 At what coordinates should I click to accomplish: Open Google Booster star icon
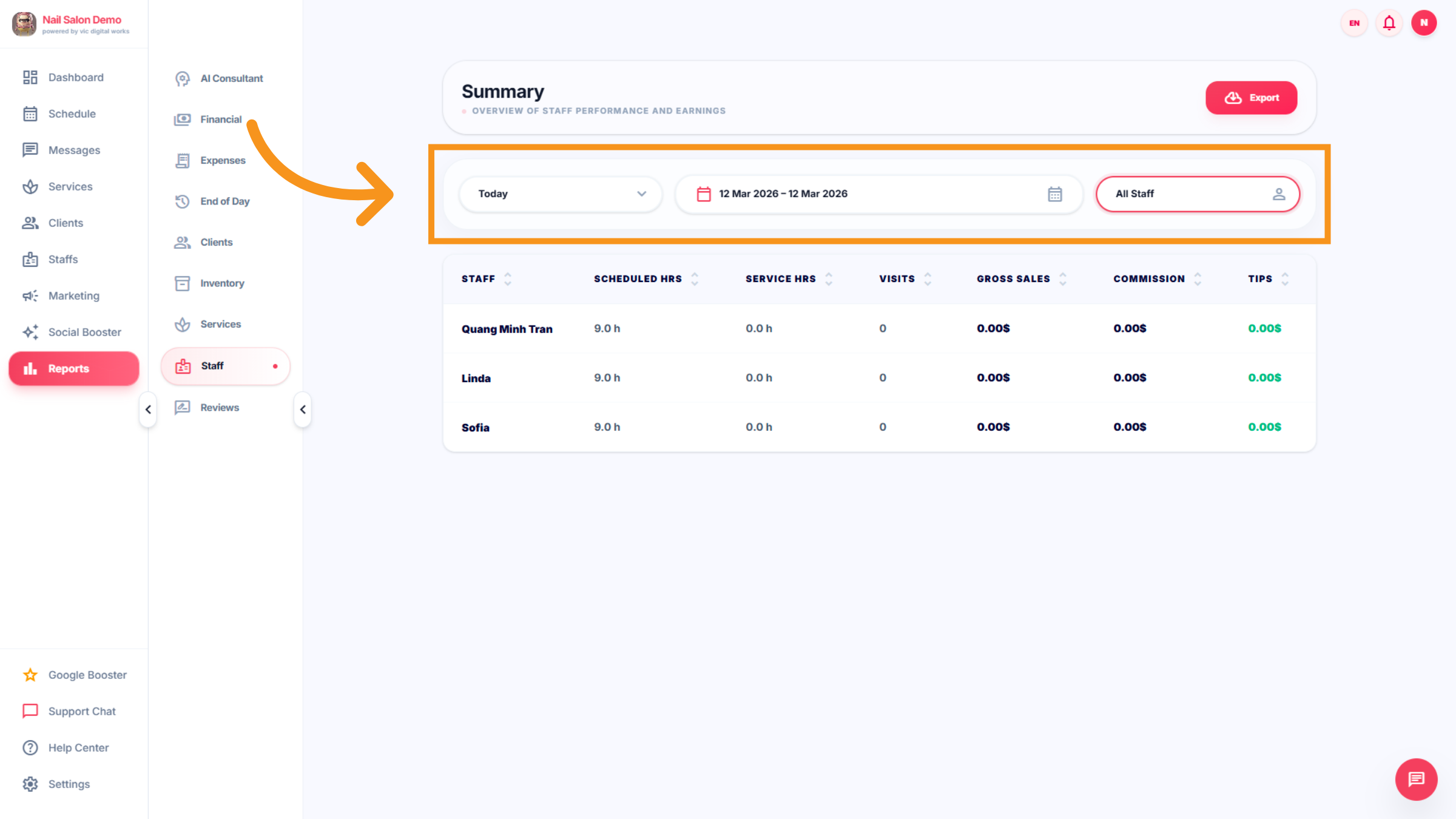tap(30, 675)
